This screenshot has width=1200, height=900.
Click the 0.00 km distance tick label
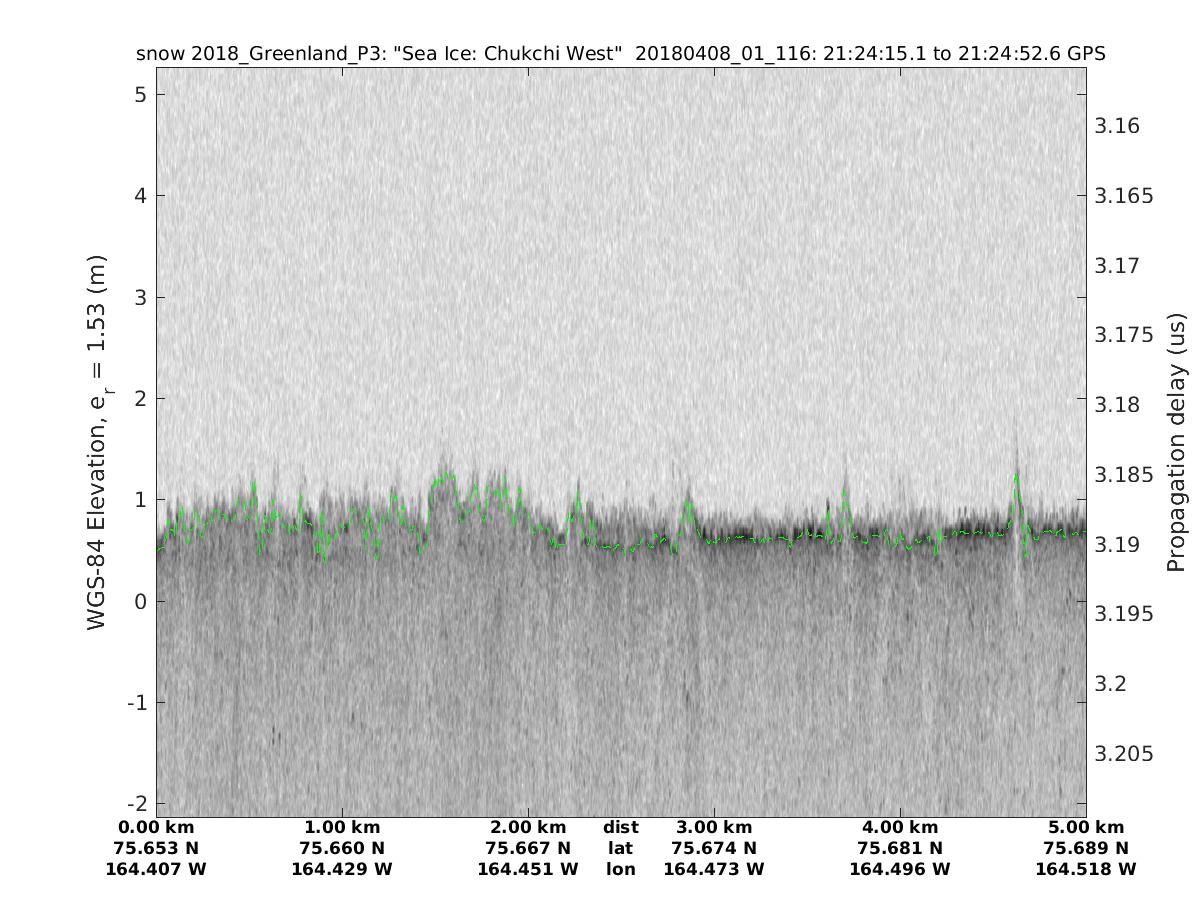pyautogui.click(x=156, y=827)
